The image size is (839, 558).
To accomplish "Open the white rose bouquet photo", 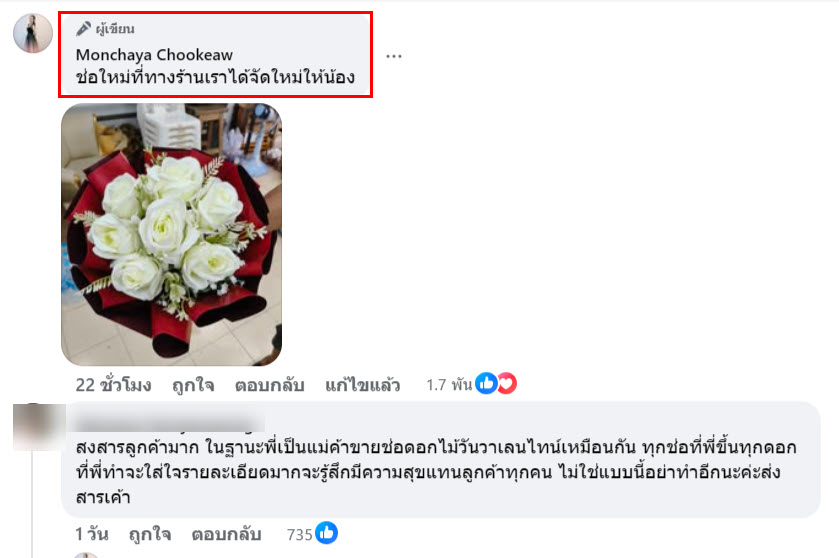I will click(x=171, y=234).
